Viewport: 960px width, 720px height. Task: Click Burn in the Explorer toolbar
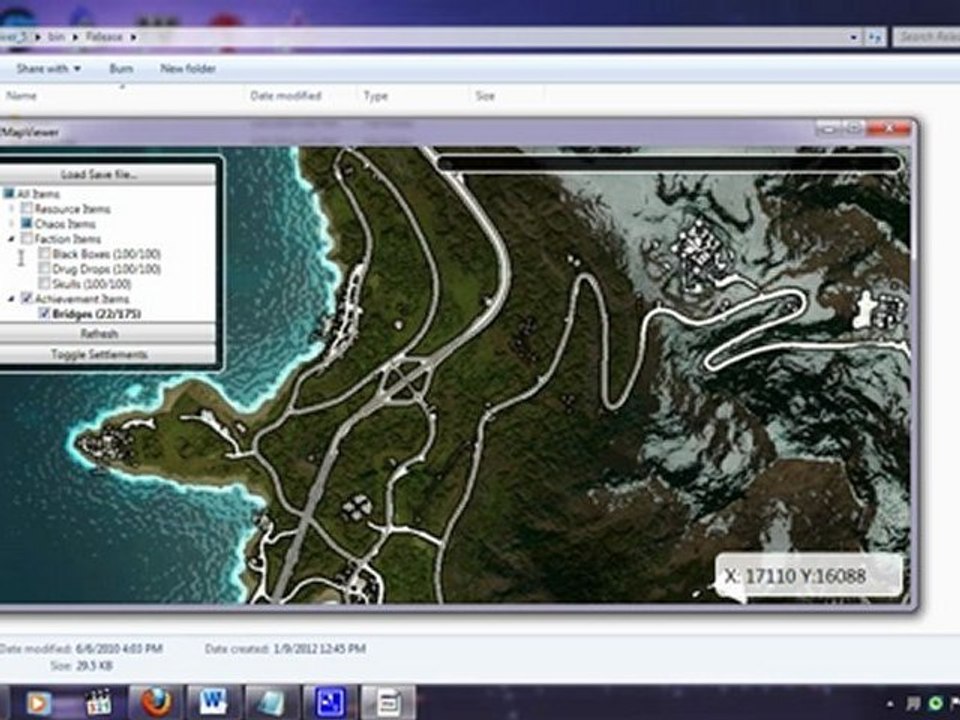pyautogui.click(x=121, y=69)
